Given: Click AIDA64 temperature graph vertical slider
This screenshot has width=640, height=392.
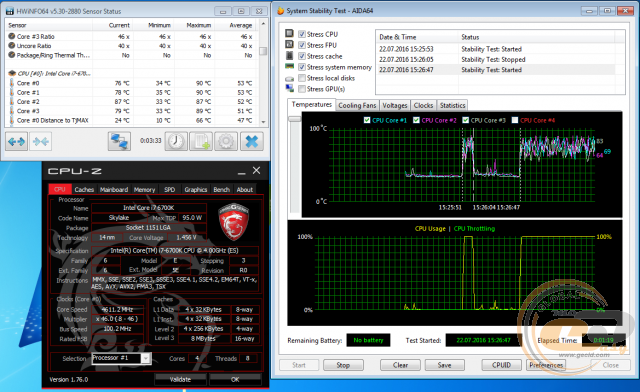Looking at the screenshot, I should 294,119.
